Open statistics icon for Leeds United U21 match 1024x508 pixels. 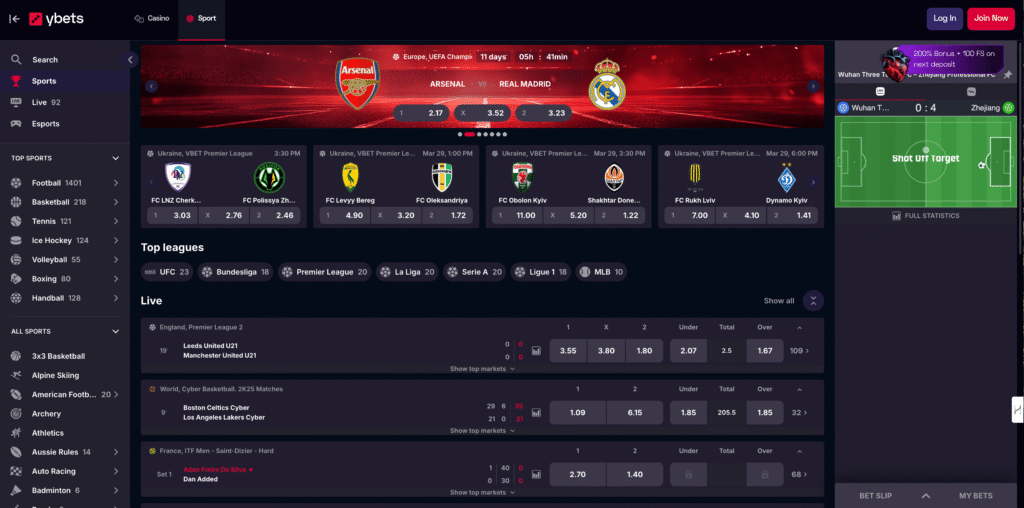click(536, 351)
